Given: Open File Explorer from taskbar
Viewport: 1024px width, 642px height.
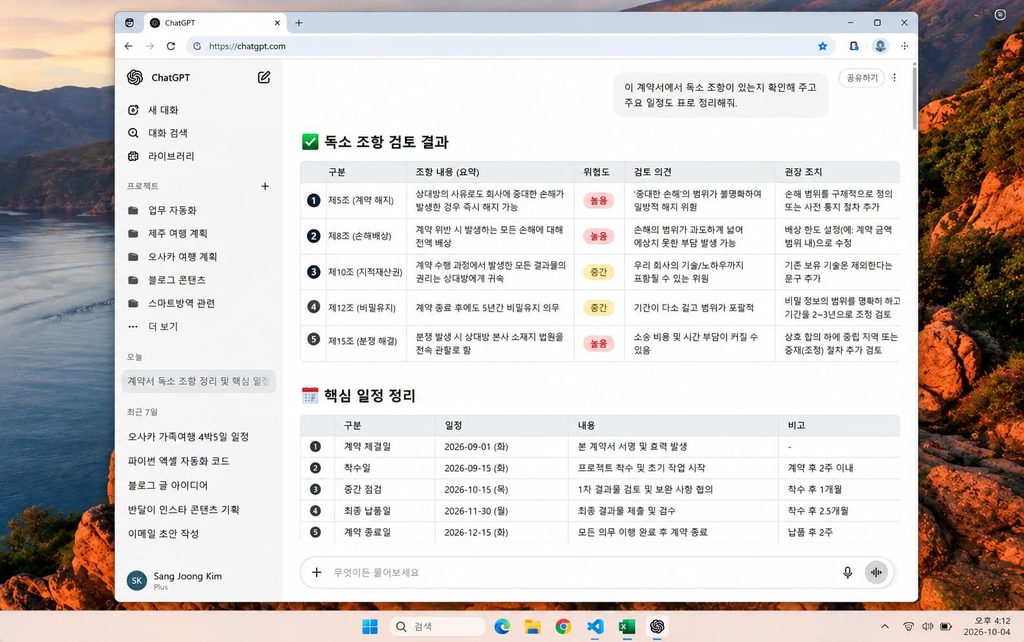Looking at the screenshot, I should (532, 626).
